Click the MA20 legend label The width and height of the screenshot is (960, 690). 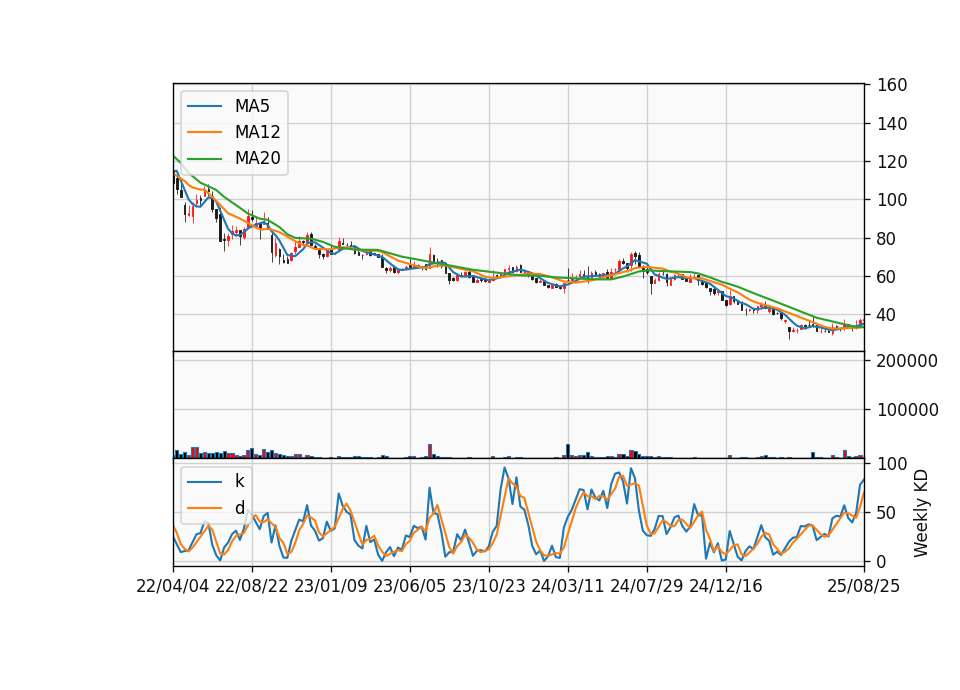tap(257, 158)
